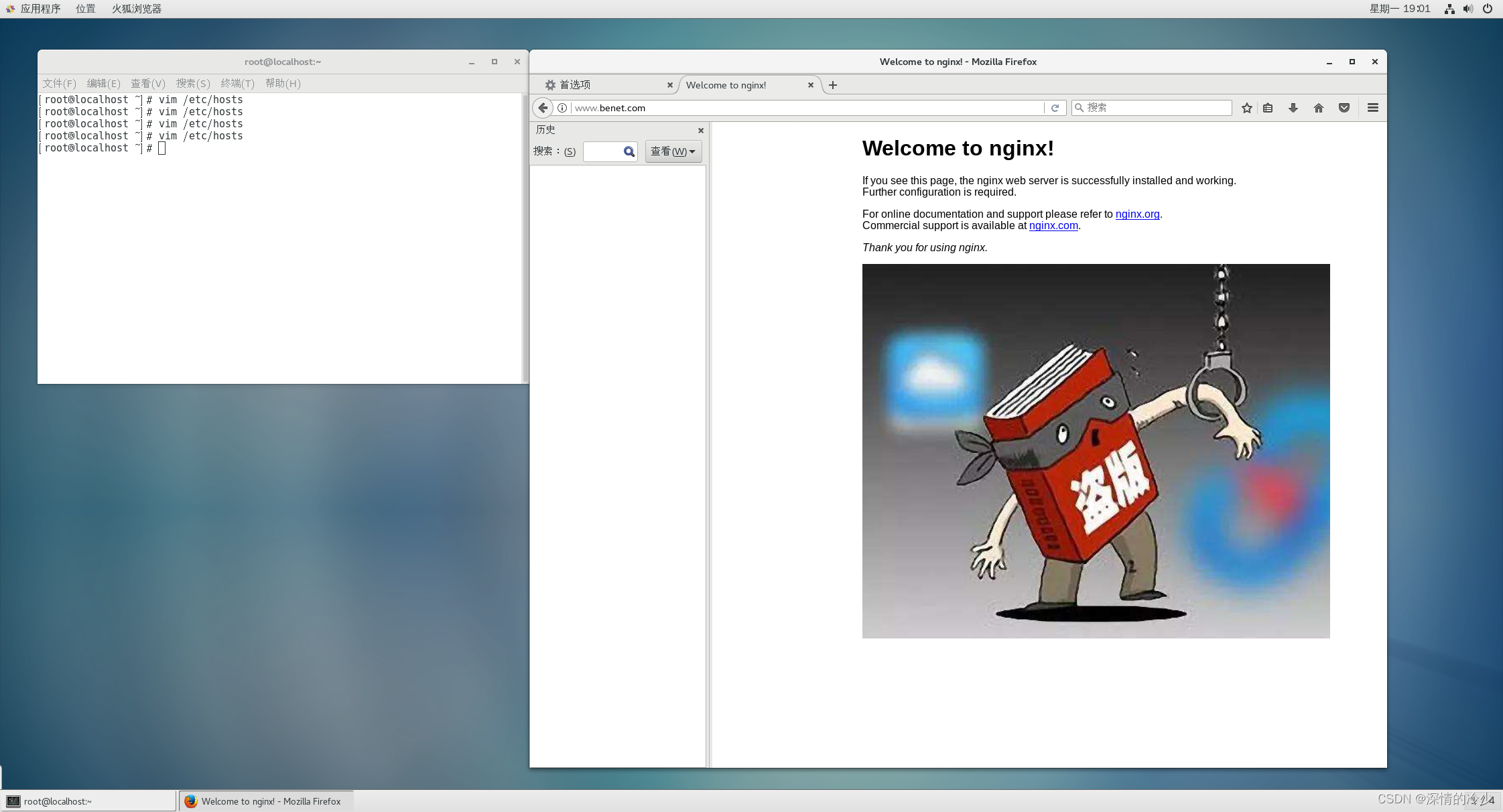Screen dimensions: 1503x812
Task: Minimize the terminal window
Action: click(x=472, y=62)
